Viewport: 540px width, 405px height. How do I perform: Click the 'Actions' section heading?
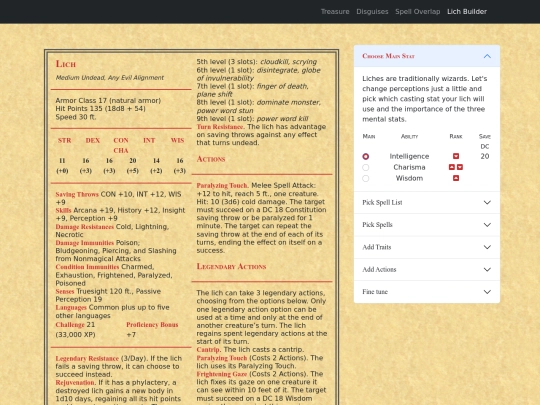click(211, 159)
